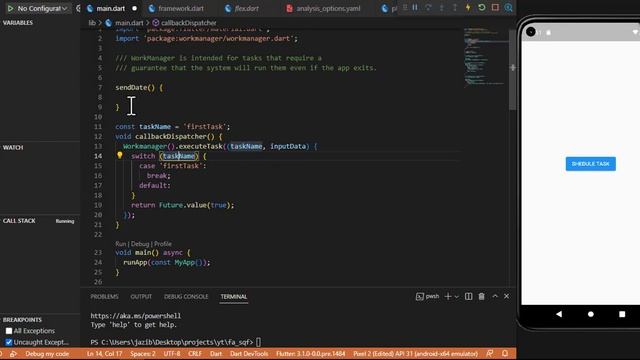Enable the All Exceptions breakpoint checkbox
640x360 pixels.
(9, 331)
